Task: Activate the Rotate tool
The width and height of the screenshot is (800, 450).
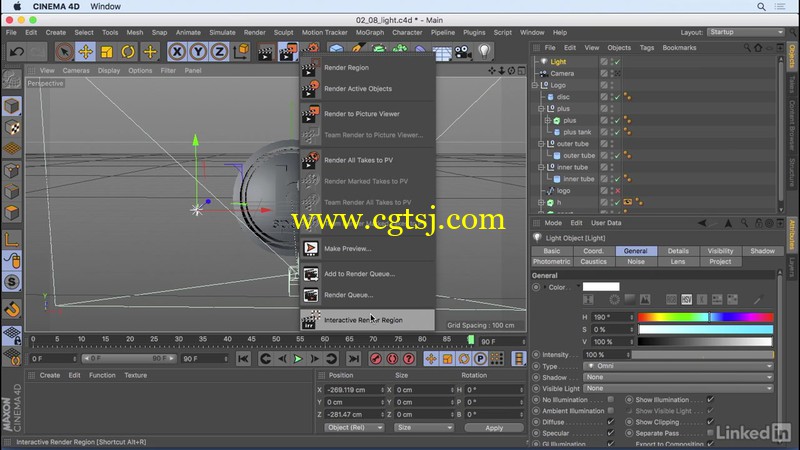Action: pyautogui.click(x=128, y=52)
